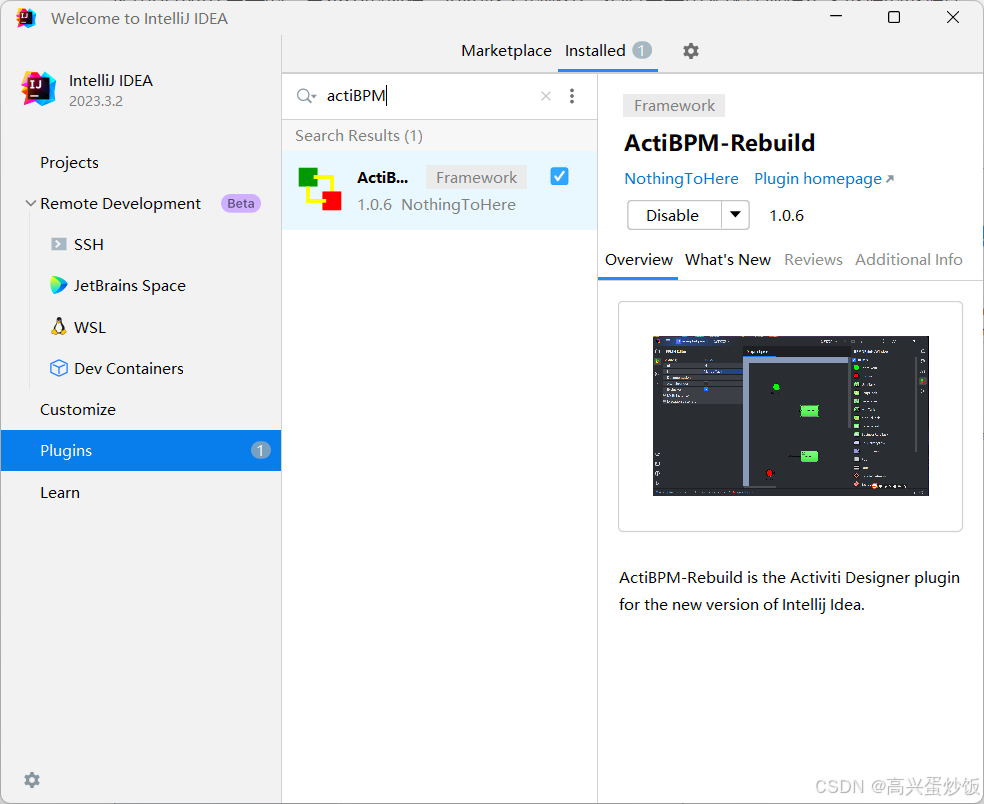This screenshot has height=804, width=984.
Task: Click the Installed tab count badge
Action: pyautogui.click(x=641, y=50)
